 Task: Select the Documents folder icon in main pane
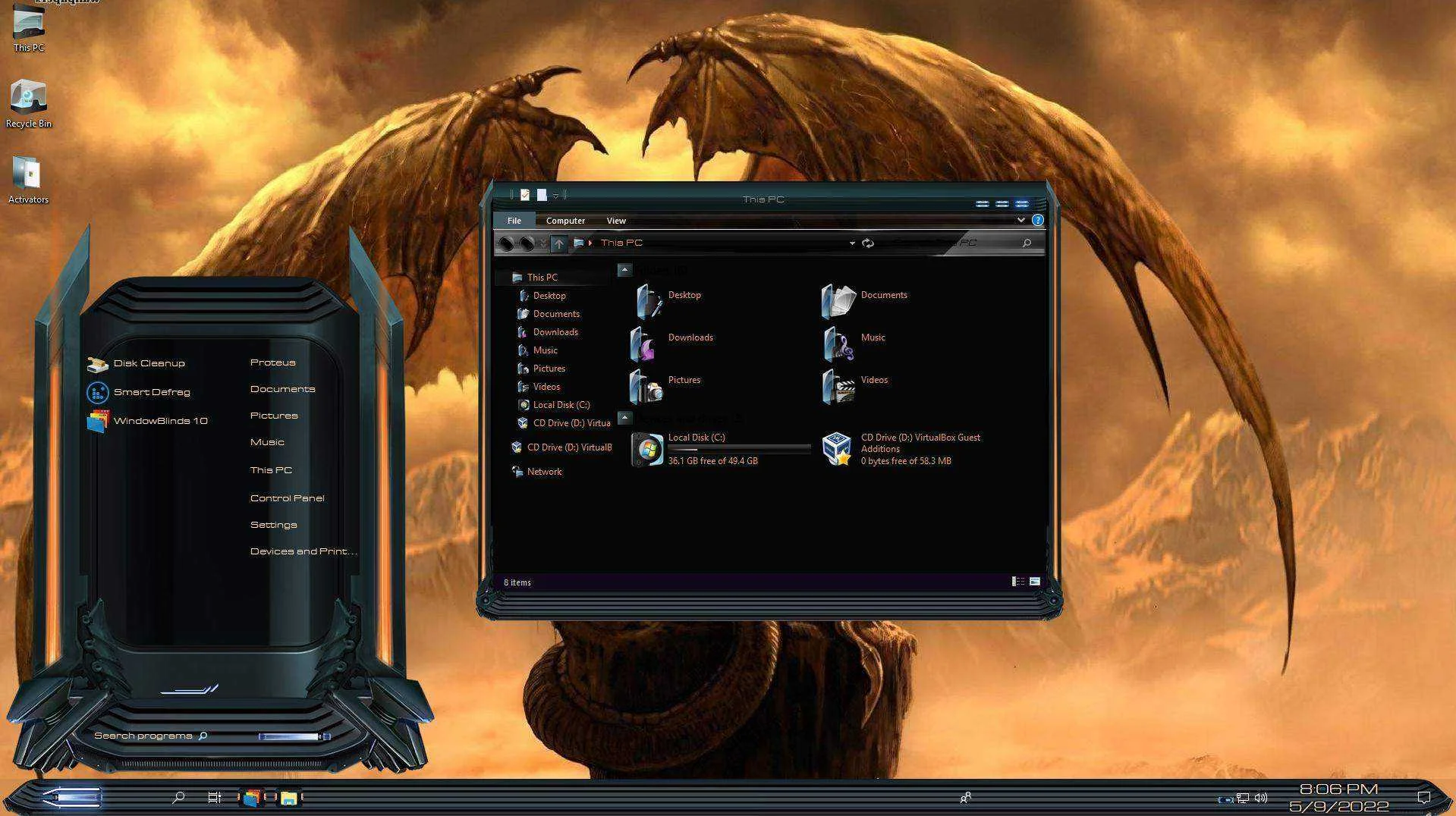838,301
